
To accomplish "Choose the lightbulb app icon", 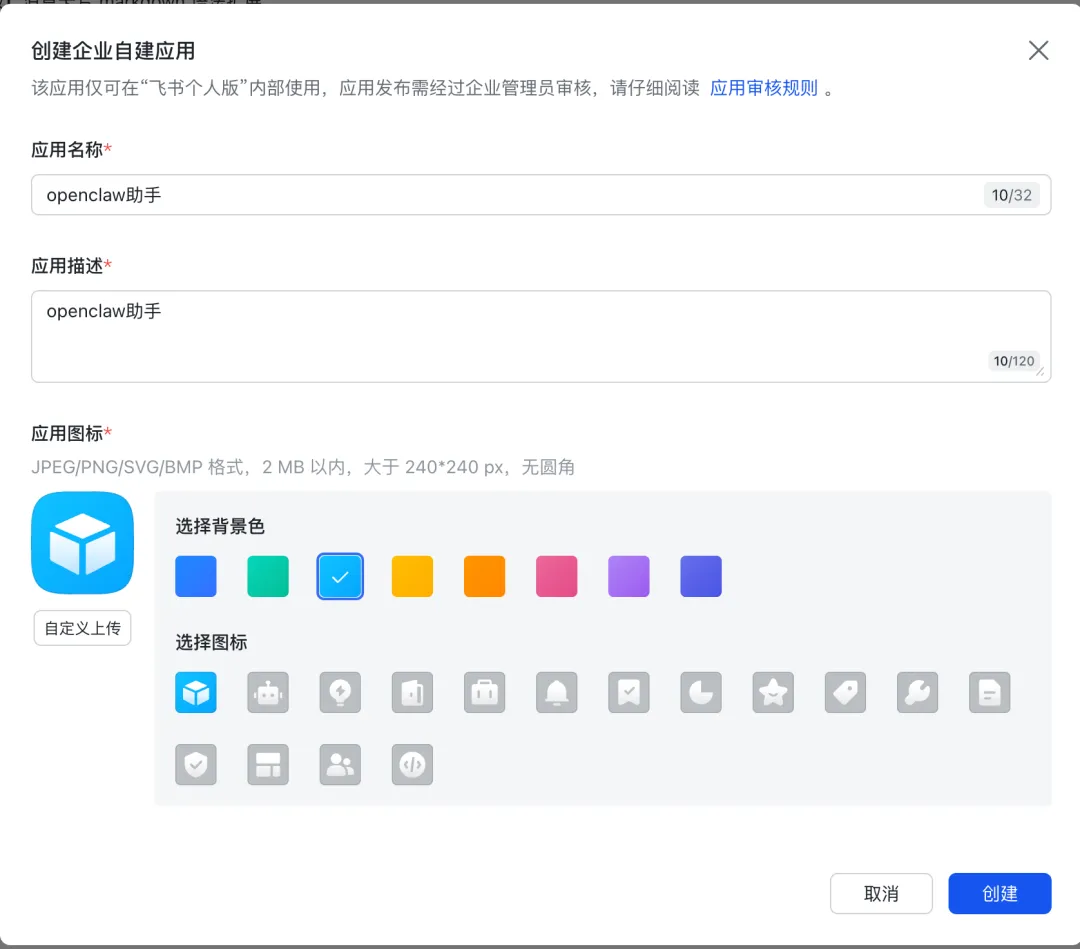I will (x=340, y=692).
